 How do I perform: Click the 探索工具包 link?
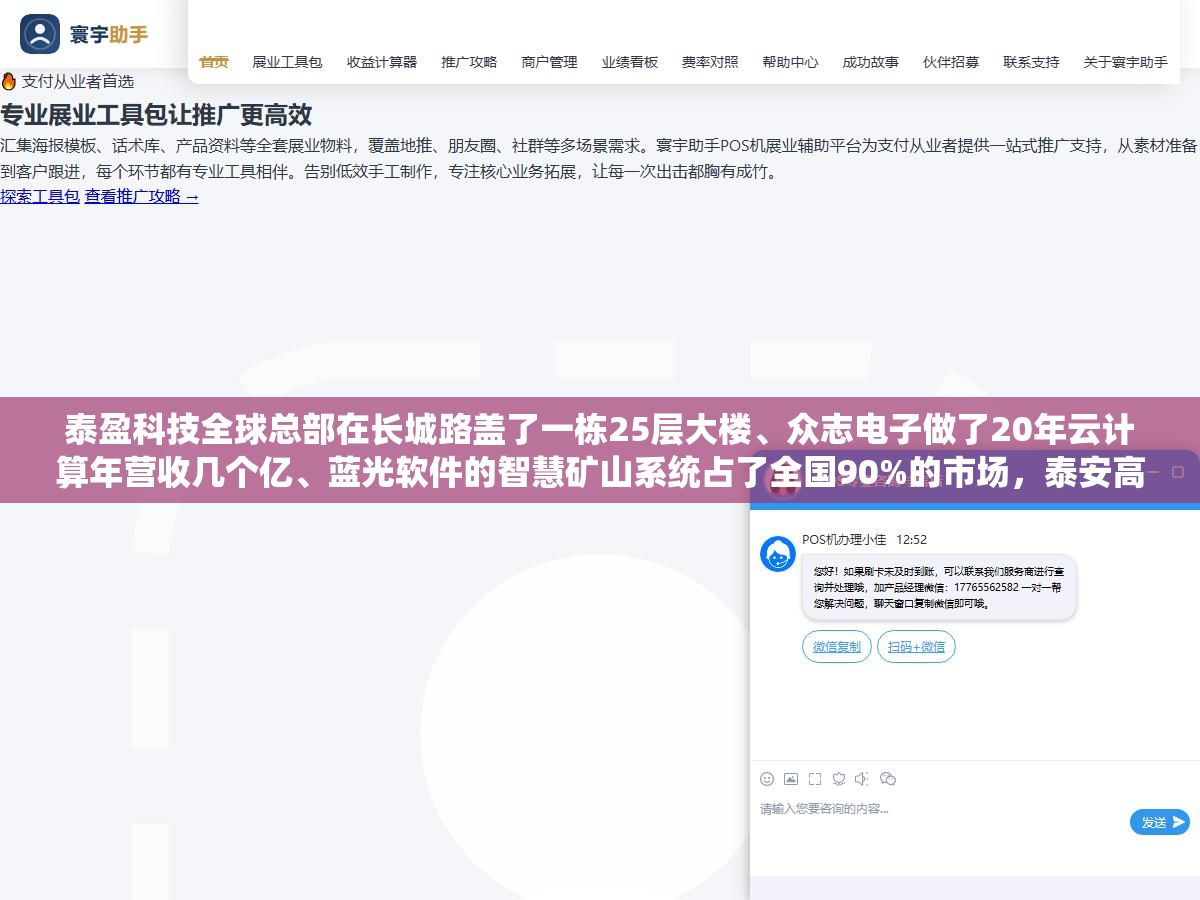40,196
